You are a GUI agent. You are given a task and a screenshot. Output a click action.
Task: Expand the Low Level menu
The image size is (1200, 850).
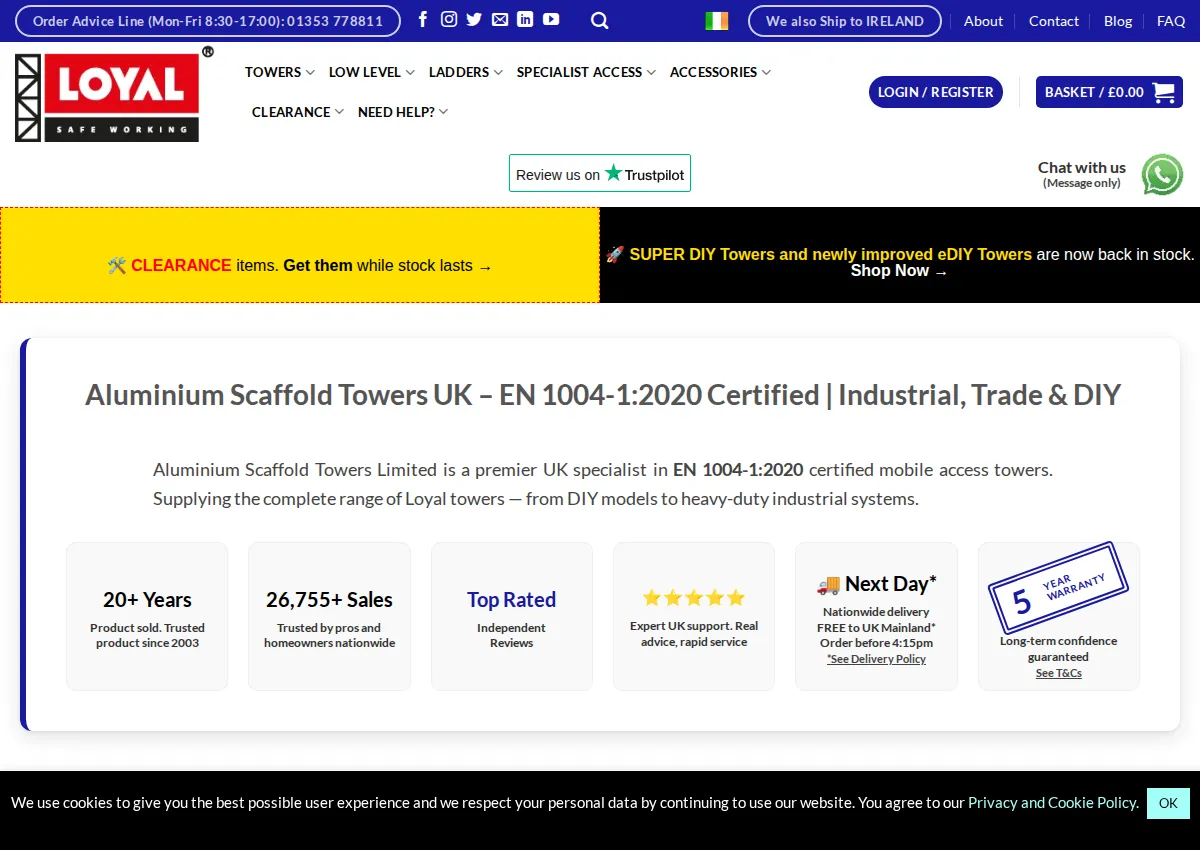[372, 72]
